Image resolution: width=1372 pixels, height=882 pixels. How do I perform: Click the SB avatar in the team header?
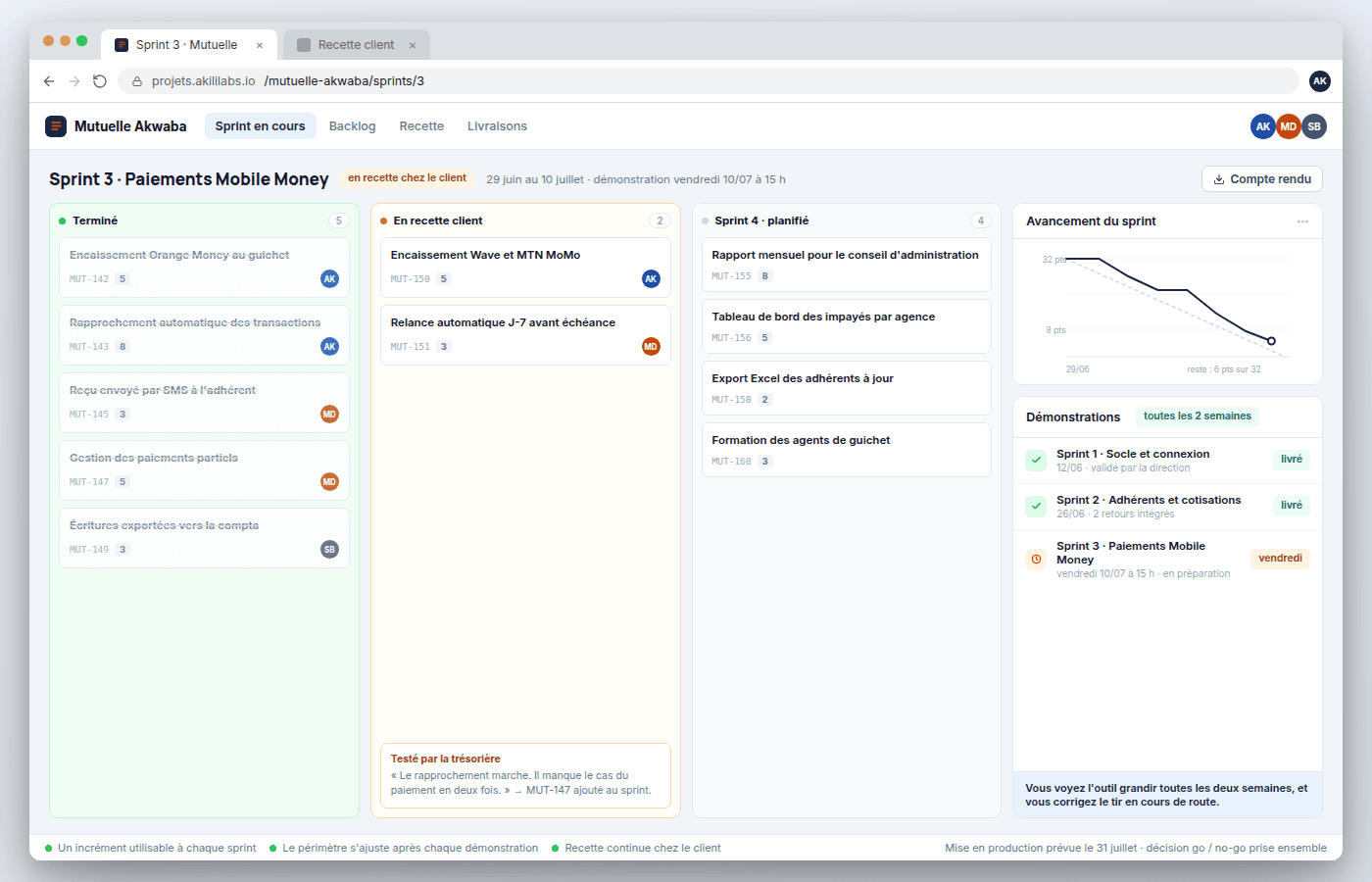click(1314, 126)
